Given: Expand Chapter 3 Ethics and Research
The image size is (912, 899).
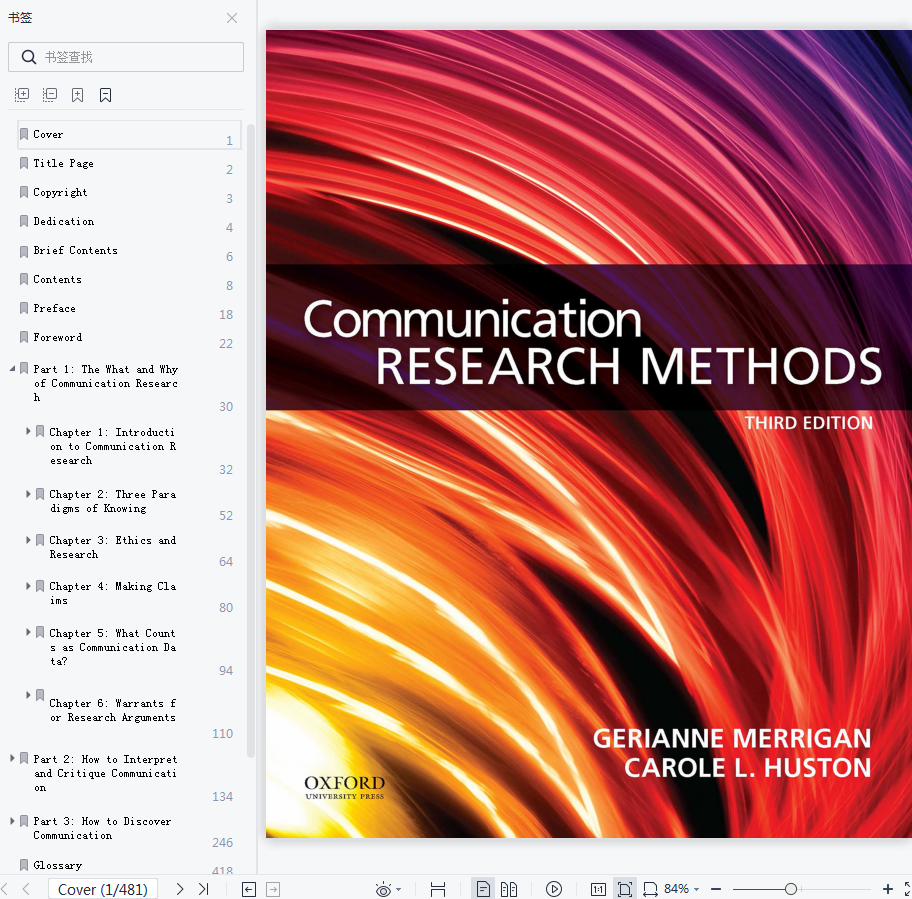Looking at the screenshot, I should 28,540.
